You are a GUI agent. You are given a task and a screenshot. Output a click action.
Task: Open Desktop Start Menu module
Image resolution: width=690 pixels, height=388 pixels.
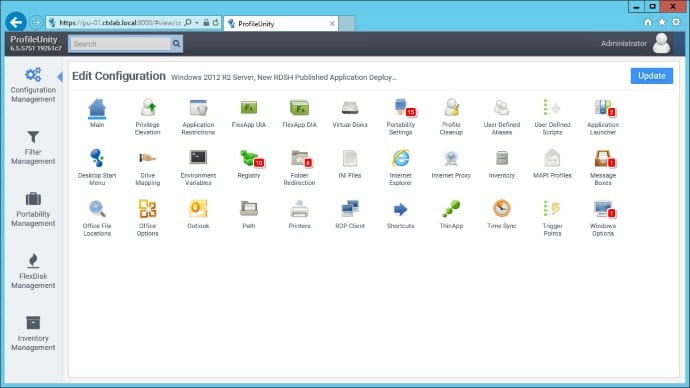click(97, 167)
